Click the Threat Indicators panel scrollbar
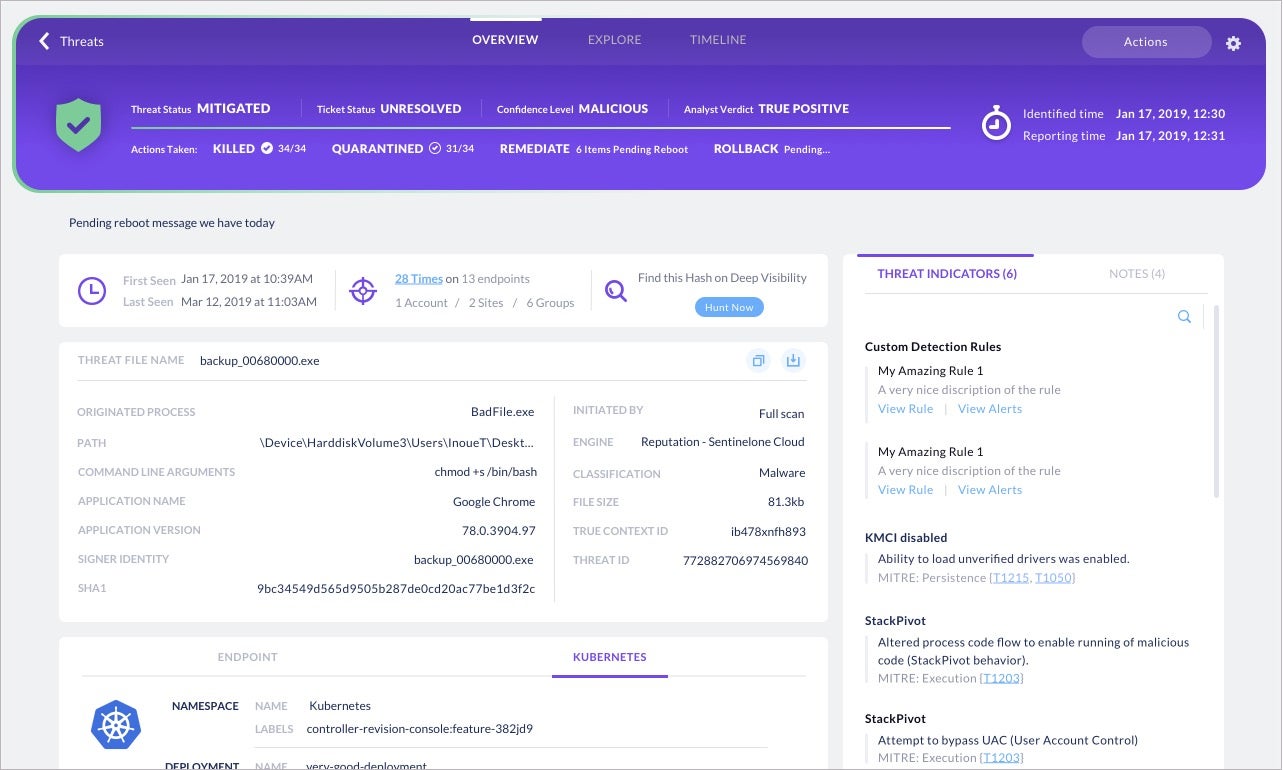 [1216, 400]
